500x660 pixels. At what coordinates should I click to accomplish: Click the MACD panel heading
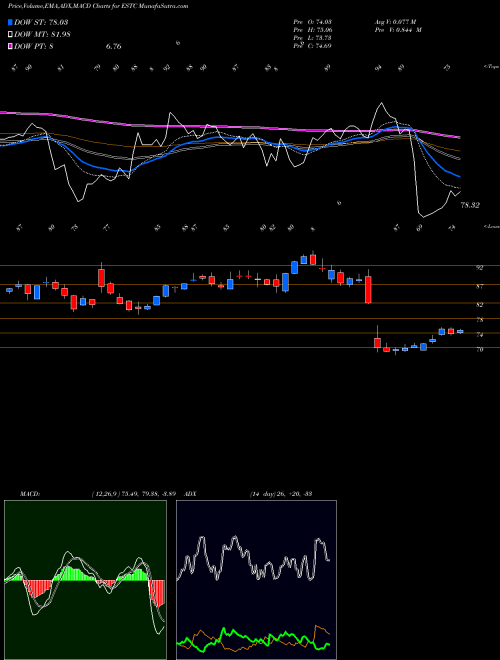(29, 494)
